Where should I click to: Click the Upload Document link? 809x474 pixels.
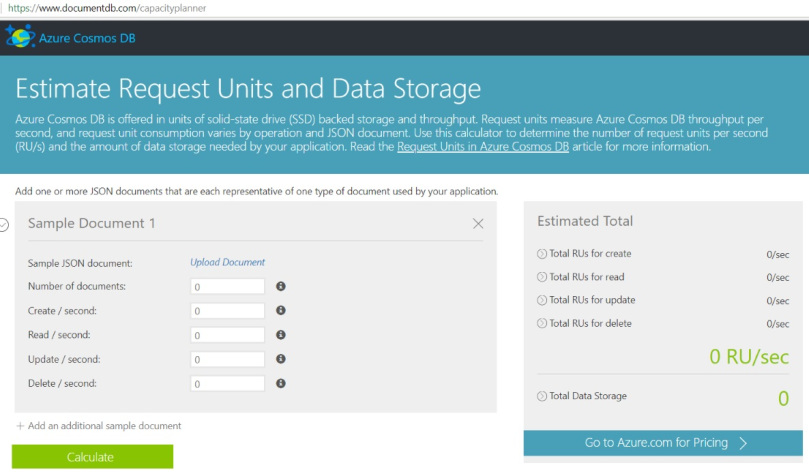tap(228, 263)
